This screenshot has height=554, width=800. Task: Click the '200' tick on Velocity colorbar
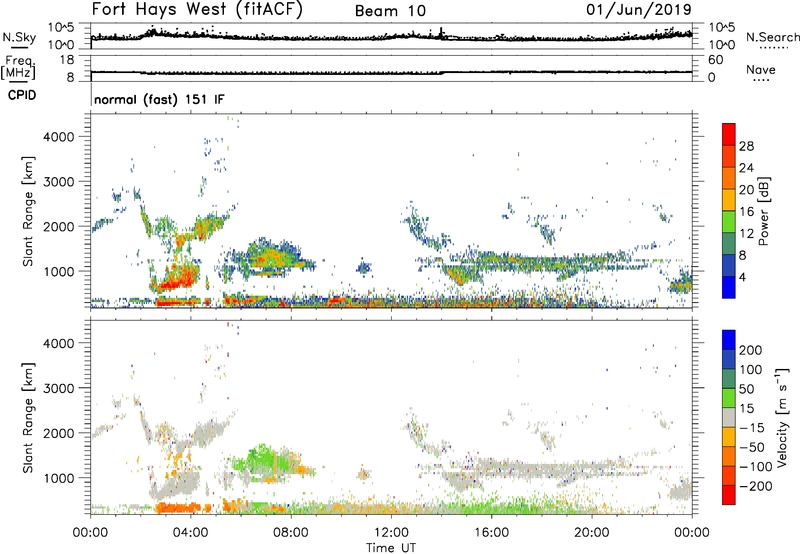coord(751,350)
